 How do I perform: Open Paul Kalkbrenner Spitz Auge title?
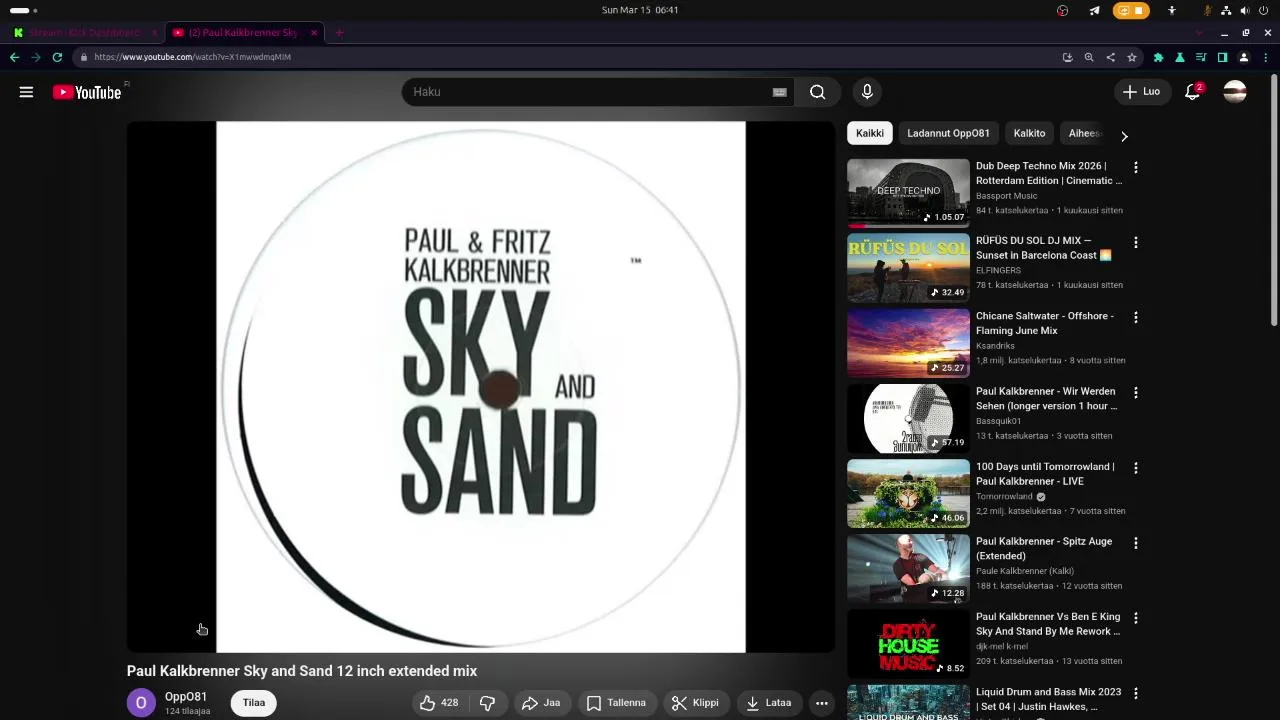point(1044,548)
